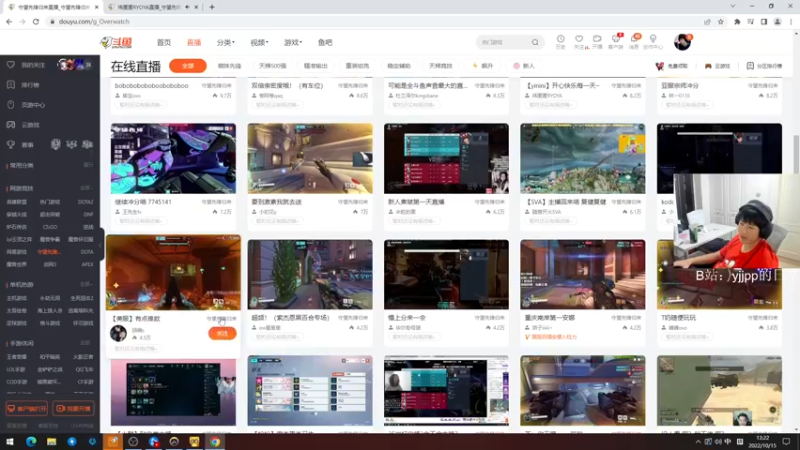The width and height of the screenshot is (800, 450).
Task: Click the 我要开播 button in sidebar
Action: pyautogui.click(x=73, y=408)
